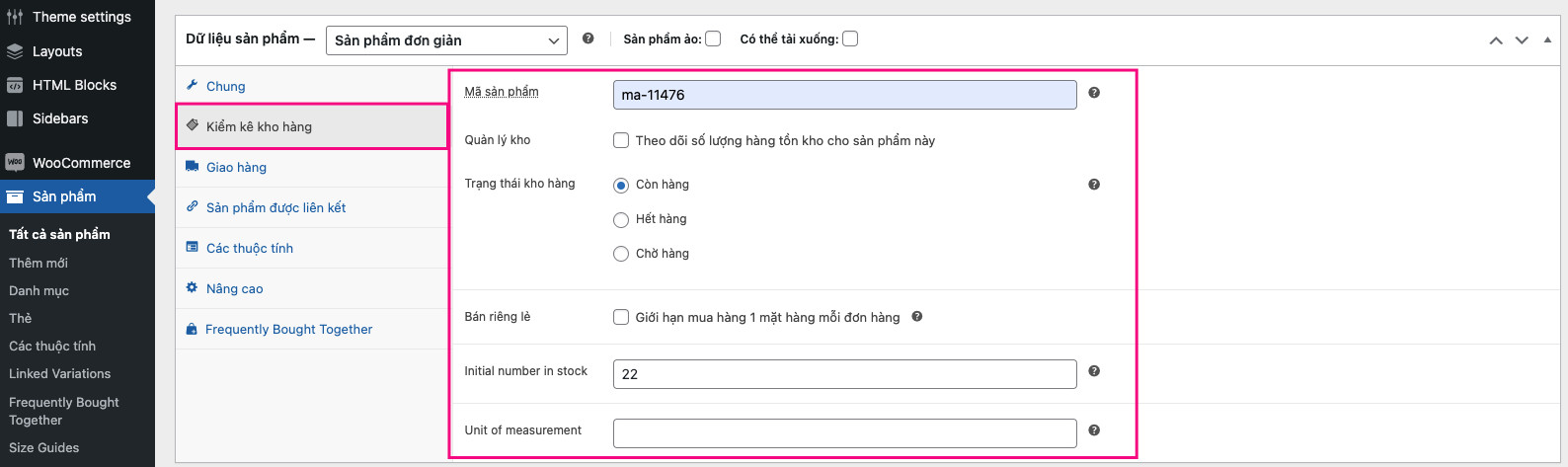
Task: Open the Các thuộc tính tab
Action: pyautogui.click(x=249, y=248)
